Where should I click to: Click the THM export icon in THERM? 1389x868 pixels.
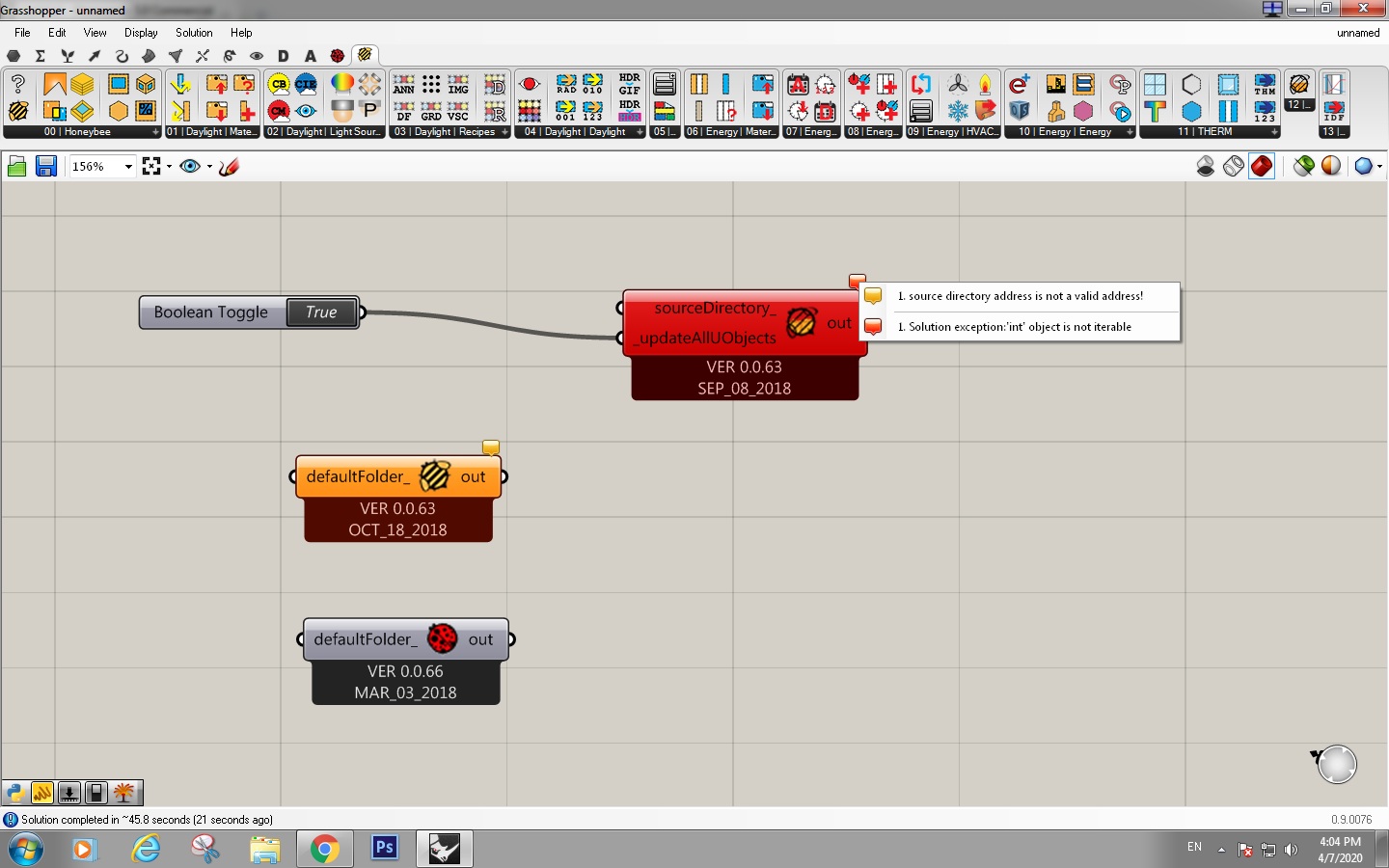coord(1265,84)
